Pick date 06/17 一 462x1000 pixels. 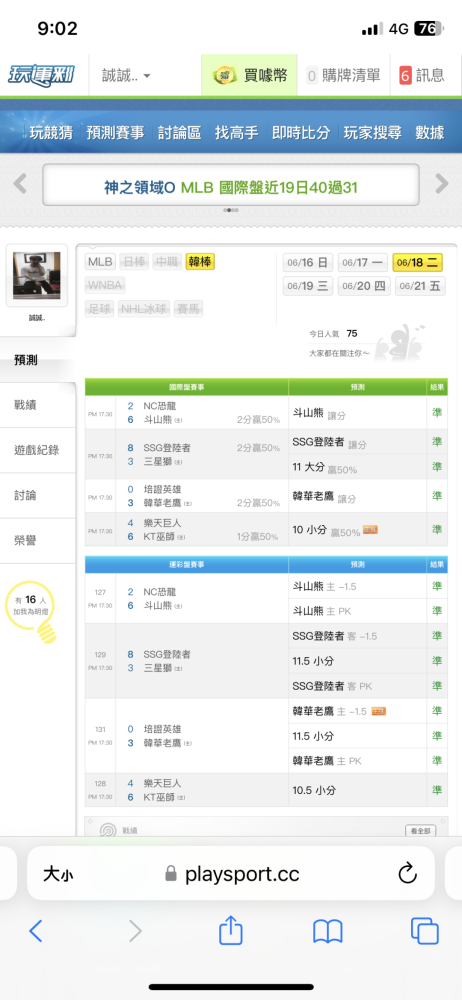click(x=362, y=262)
